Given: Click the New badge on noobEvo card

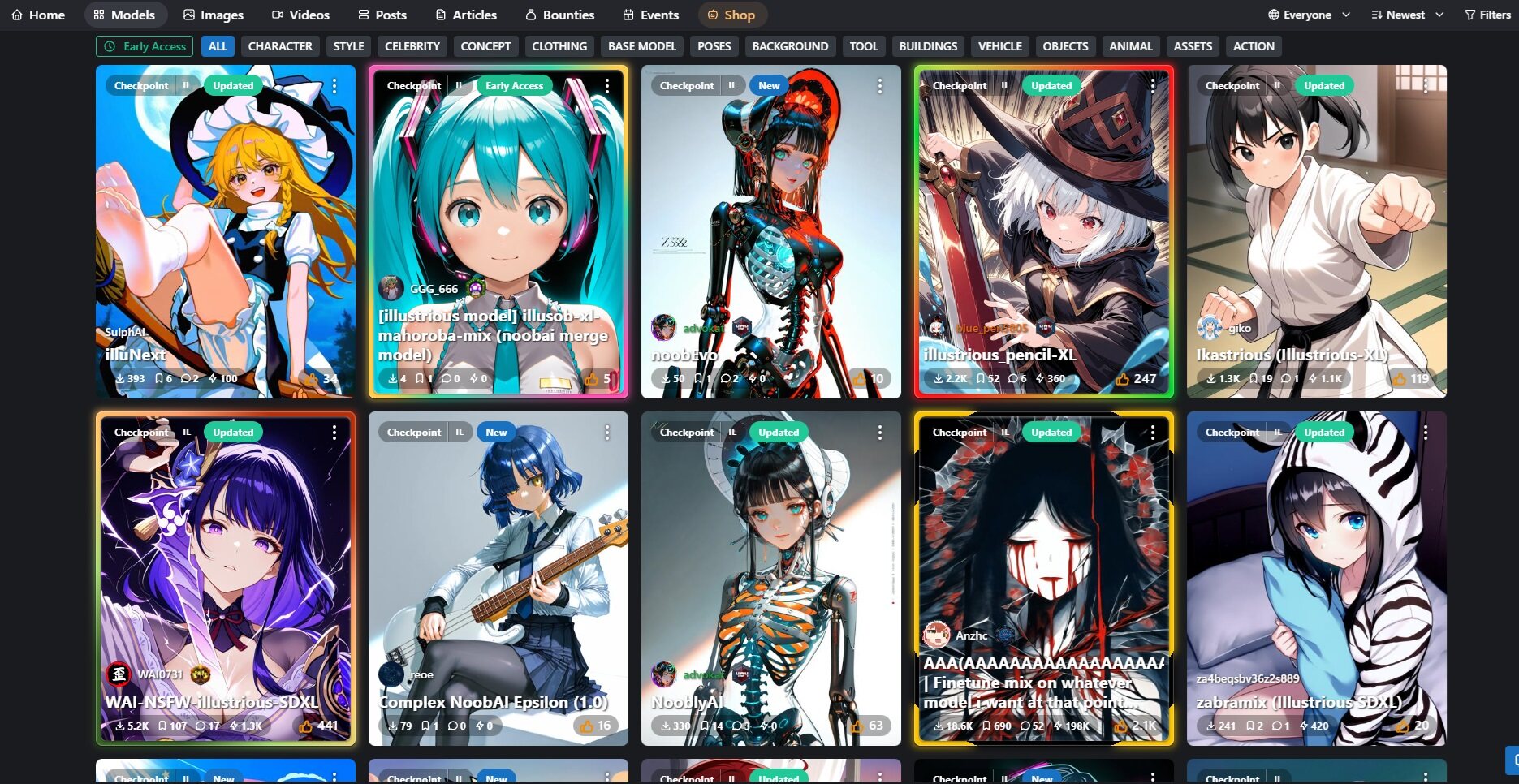Looking at the screenshot, I should tap(769, 86).
